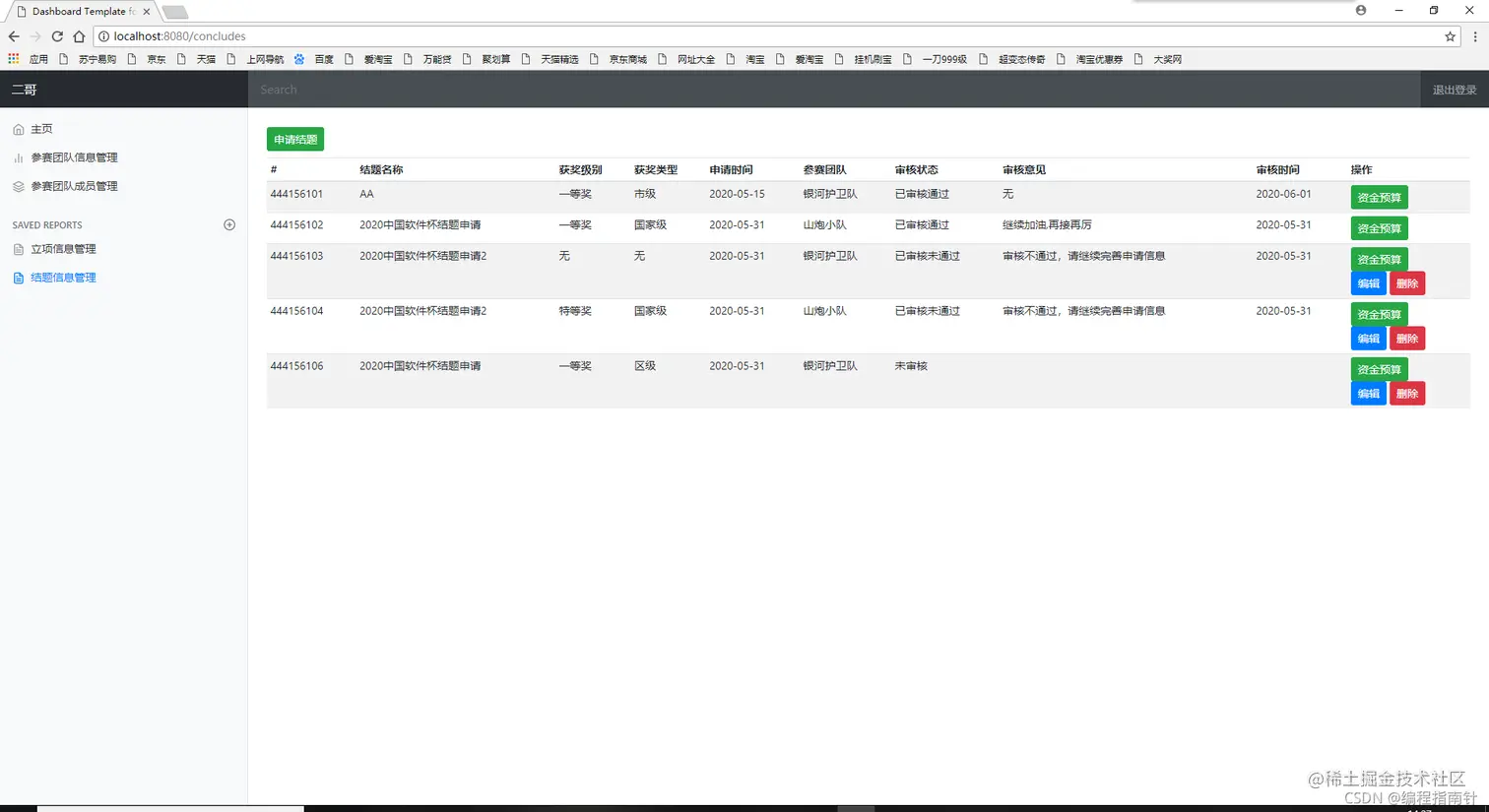Image resolution: width=1489 pixels, height=812 pixels.
Task: Click the plus circle icon next to SAVED REPORTS
Action: coord(229,224)
